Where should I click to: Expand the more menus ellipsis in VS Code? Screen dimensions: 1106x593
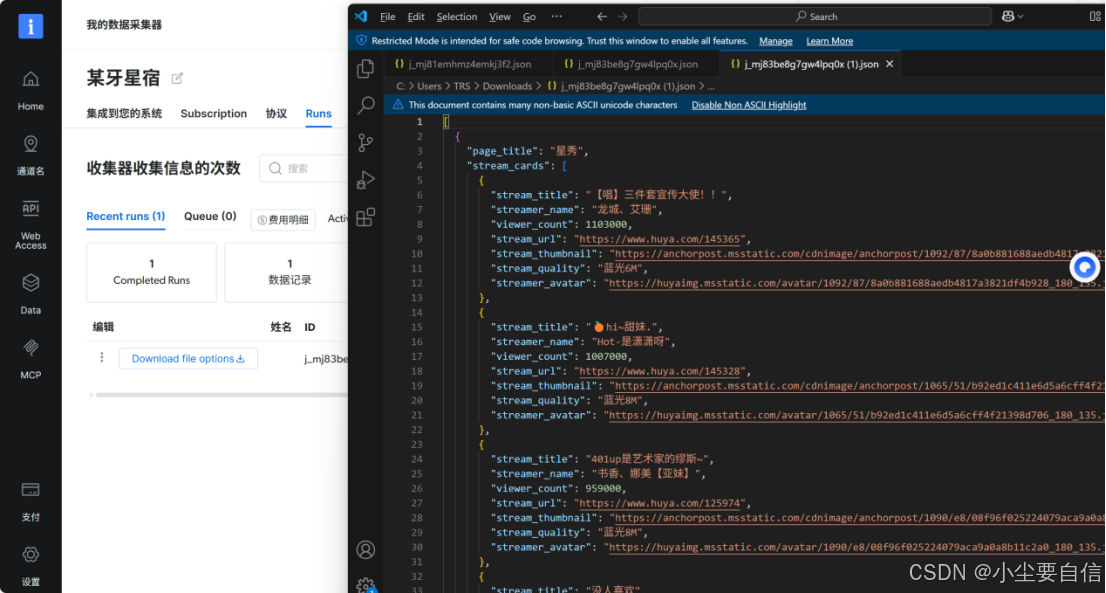click(557, 16)
